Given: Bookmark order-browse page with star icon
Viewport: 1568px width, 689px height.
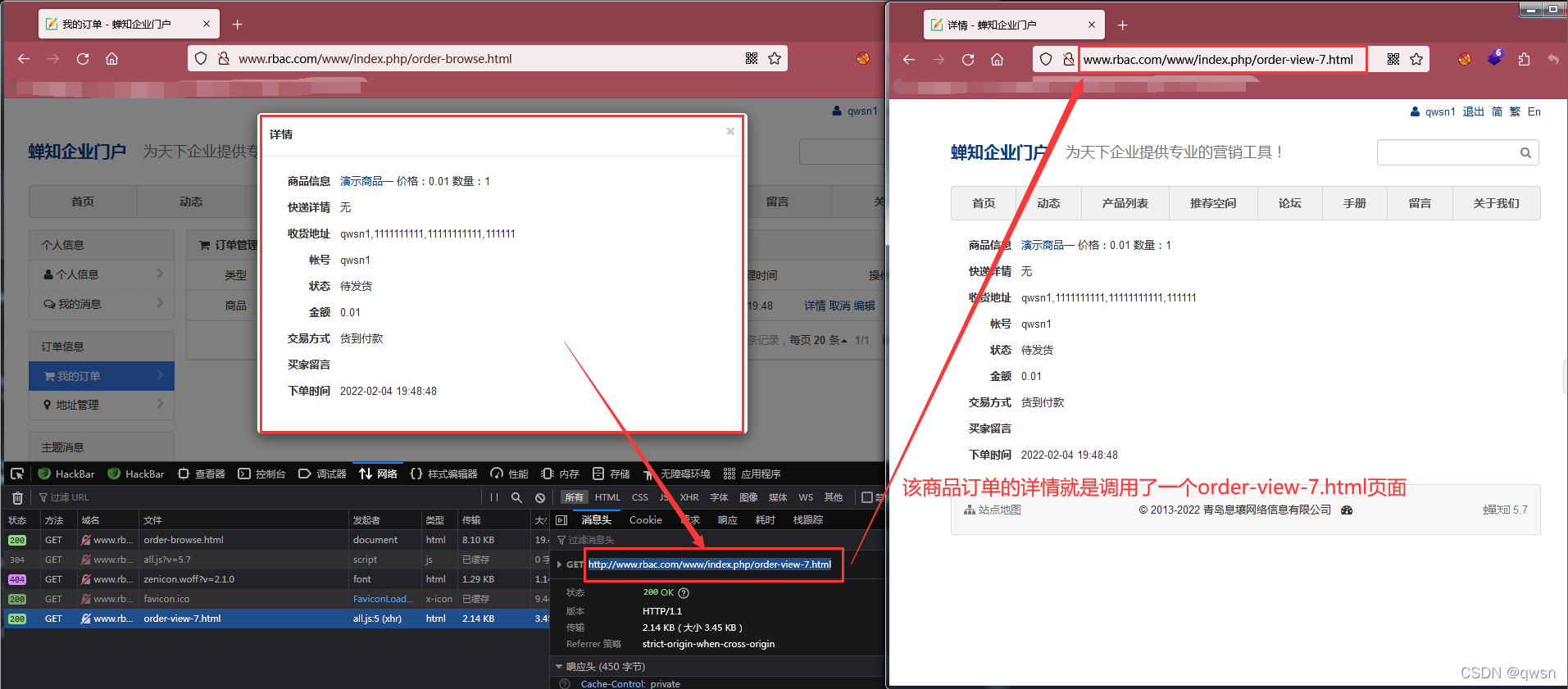Looking at the screenshot, I should pos(775,58).
